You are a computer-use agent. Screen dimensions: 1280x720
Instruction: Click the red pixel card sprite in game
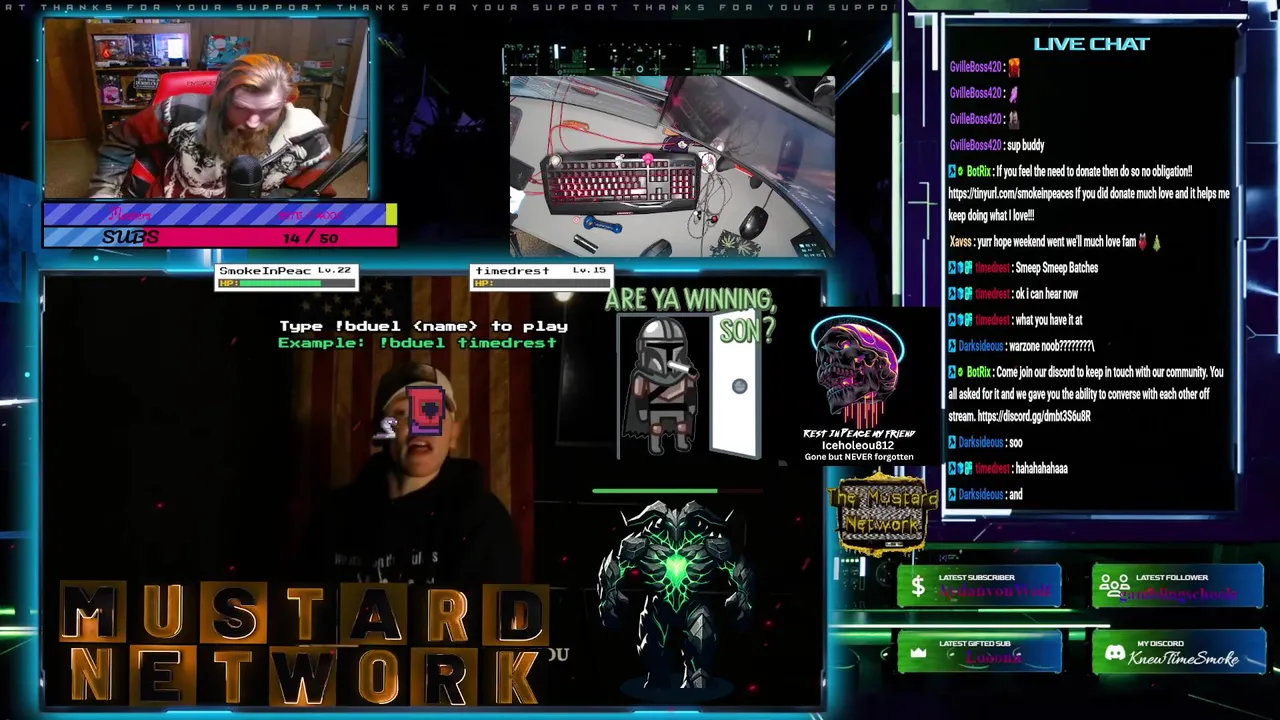pyautogui.click(x=426, y=410)
